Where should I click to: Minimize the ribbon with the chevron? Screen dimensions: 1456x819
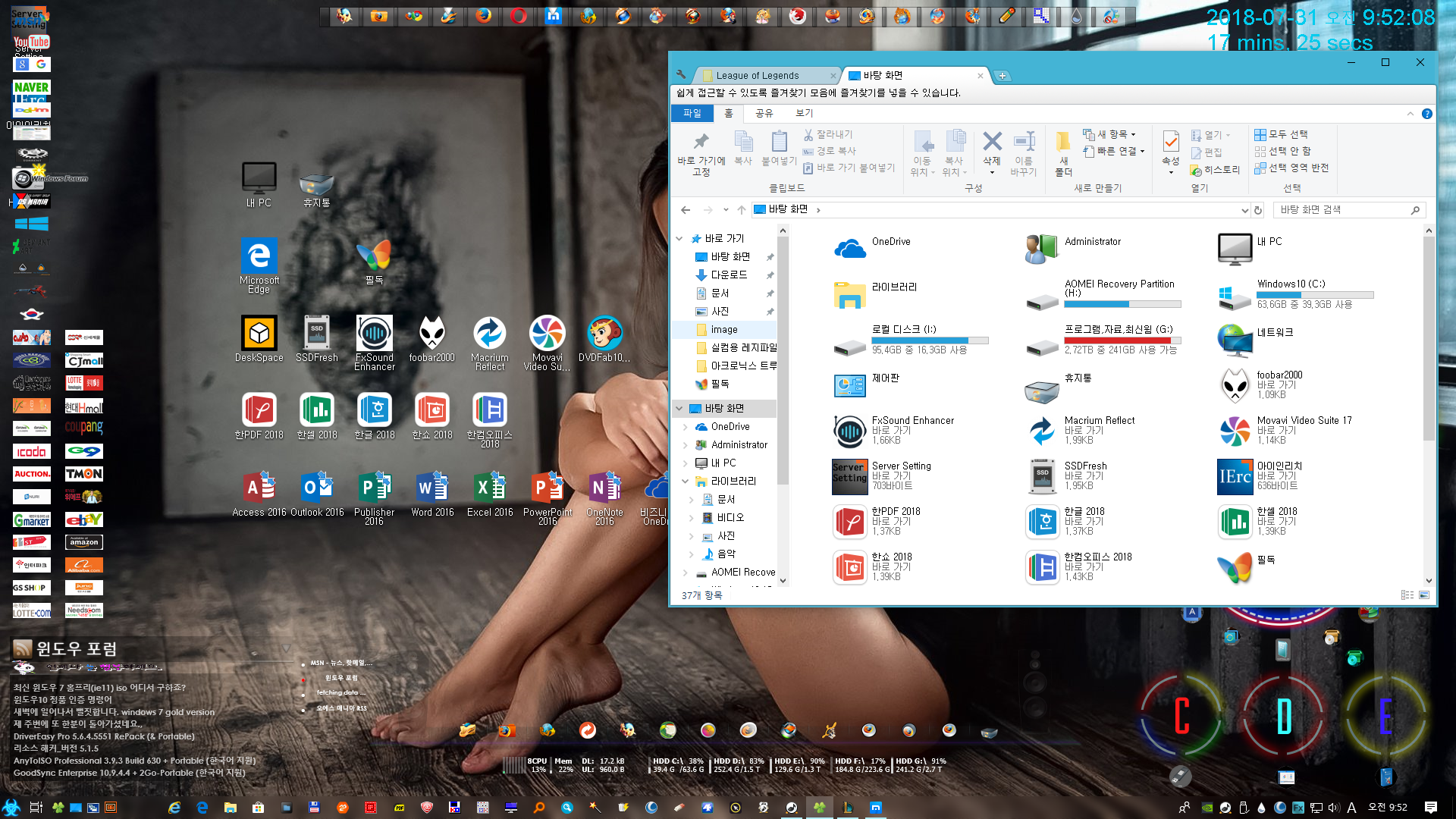coord(1410,114)
